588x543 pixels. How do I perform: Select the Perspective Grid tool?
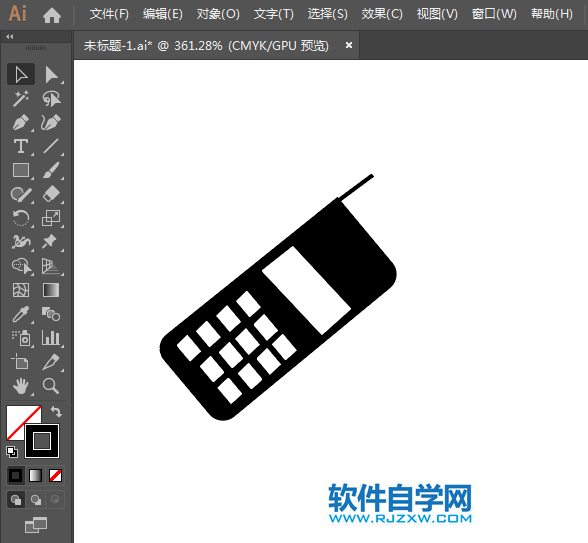tap(51, 266)
